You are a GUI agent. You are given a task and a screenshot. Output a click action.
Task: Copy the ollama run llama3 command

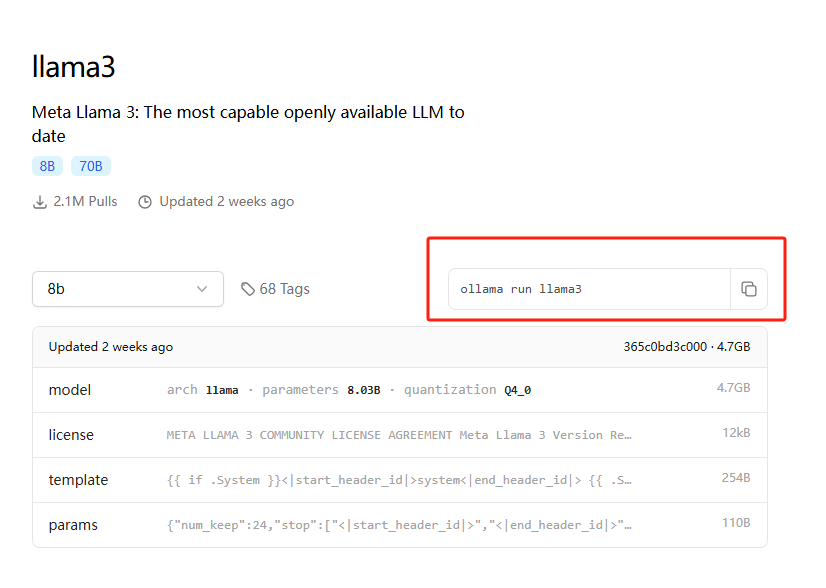(x=748, y=289)
